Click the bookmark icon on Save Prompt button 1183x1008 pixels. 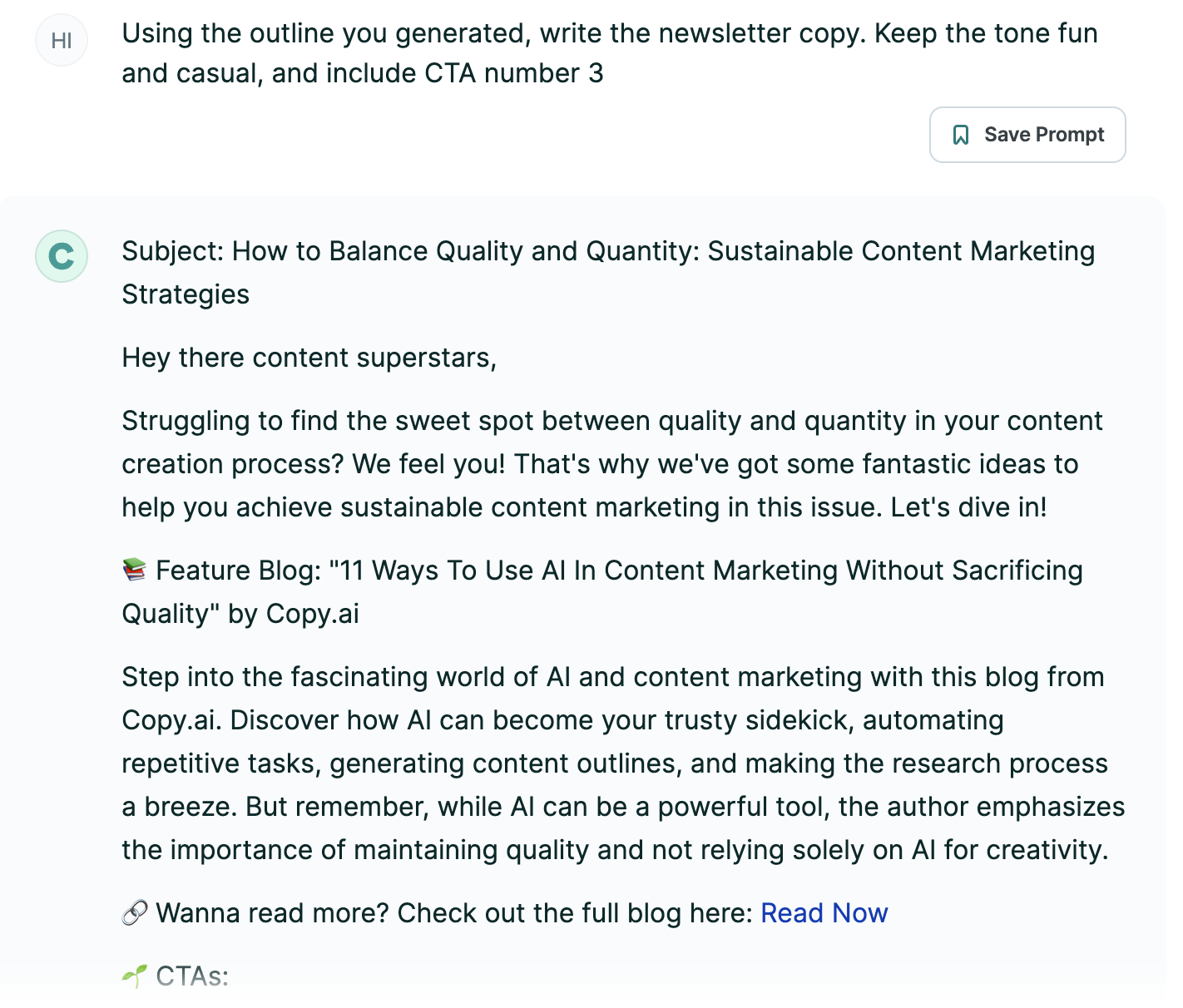962,134
